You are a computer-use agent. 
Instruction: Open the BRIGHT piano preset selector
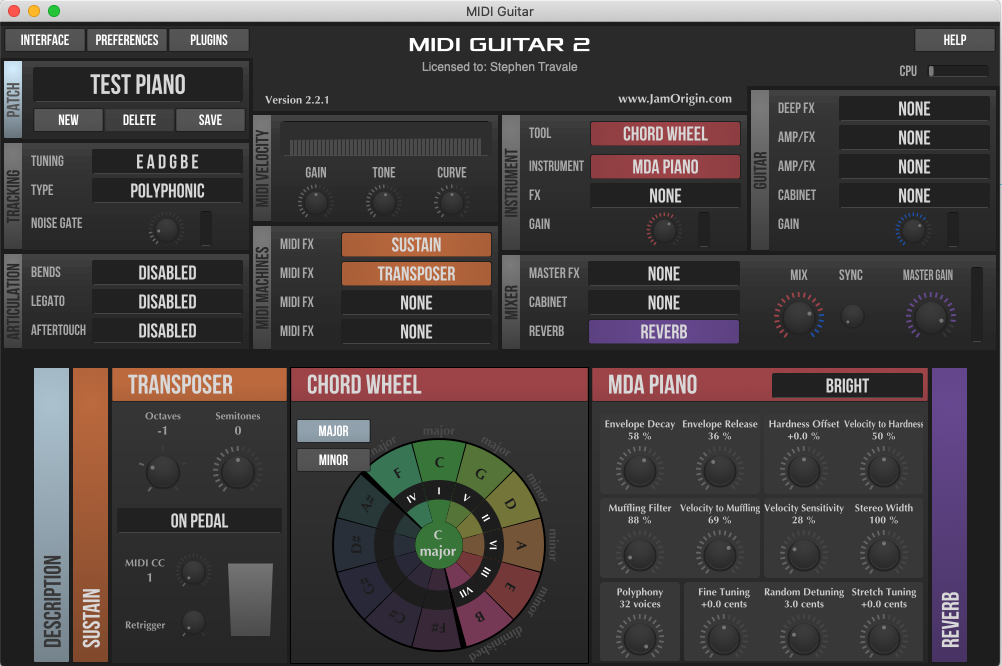click(847, 385)
